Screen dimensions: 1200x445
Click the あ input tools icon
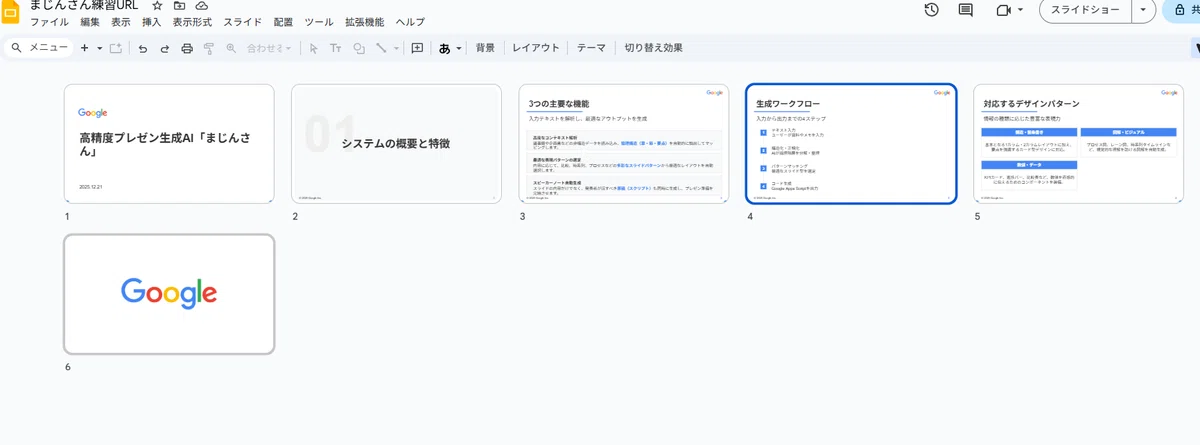[445, 48]
